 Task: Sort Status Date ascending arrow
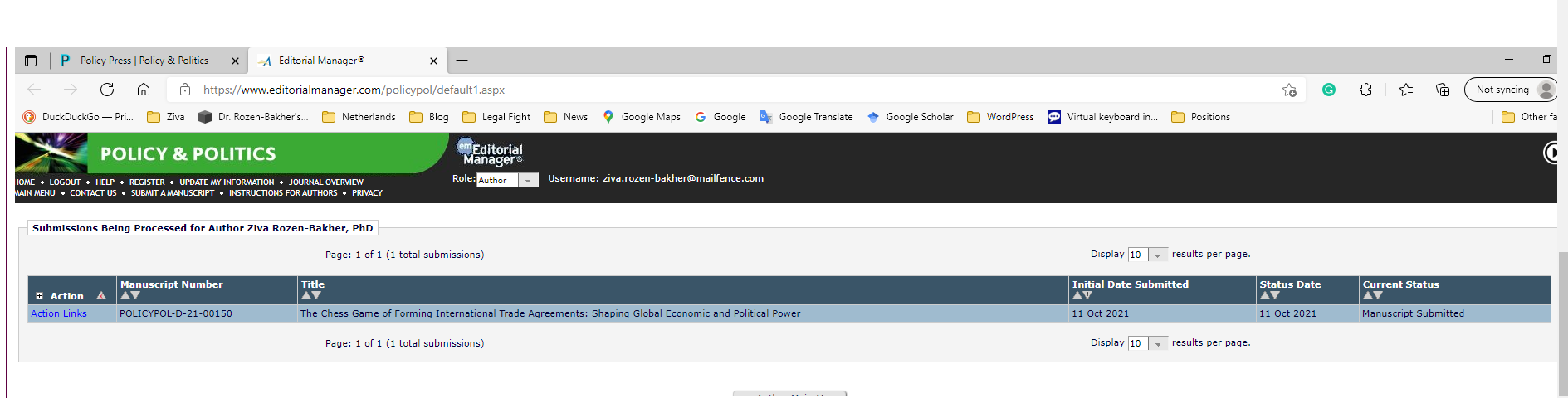coord(1265,295)
